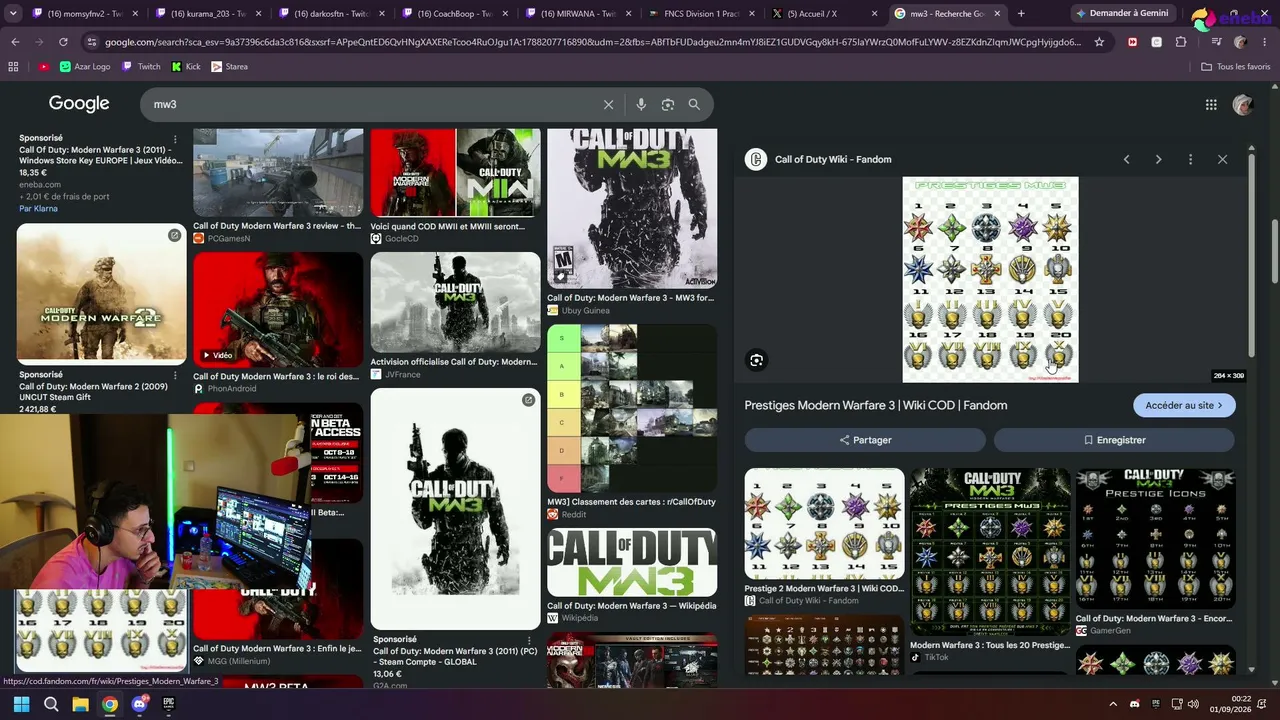The height and width of the screenshot is (720, 1280).
Task: Open sponsored ad options for MW3 Windows Store Key
Action: pos(175,138)
